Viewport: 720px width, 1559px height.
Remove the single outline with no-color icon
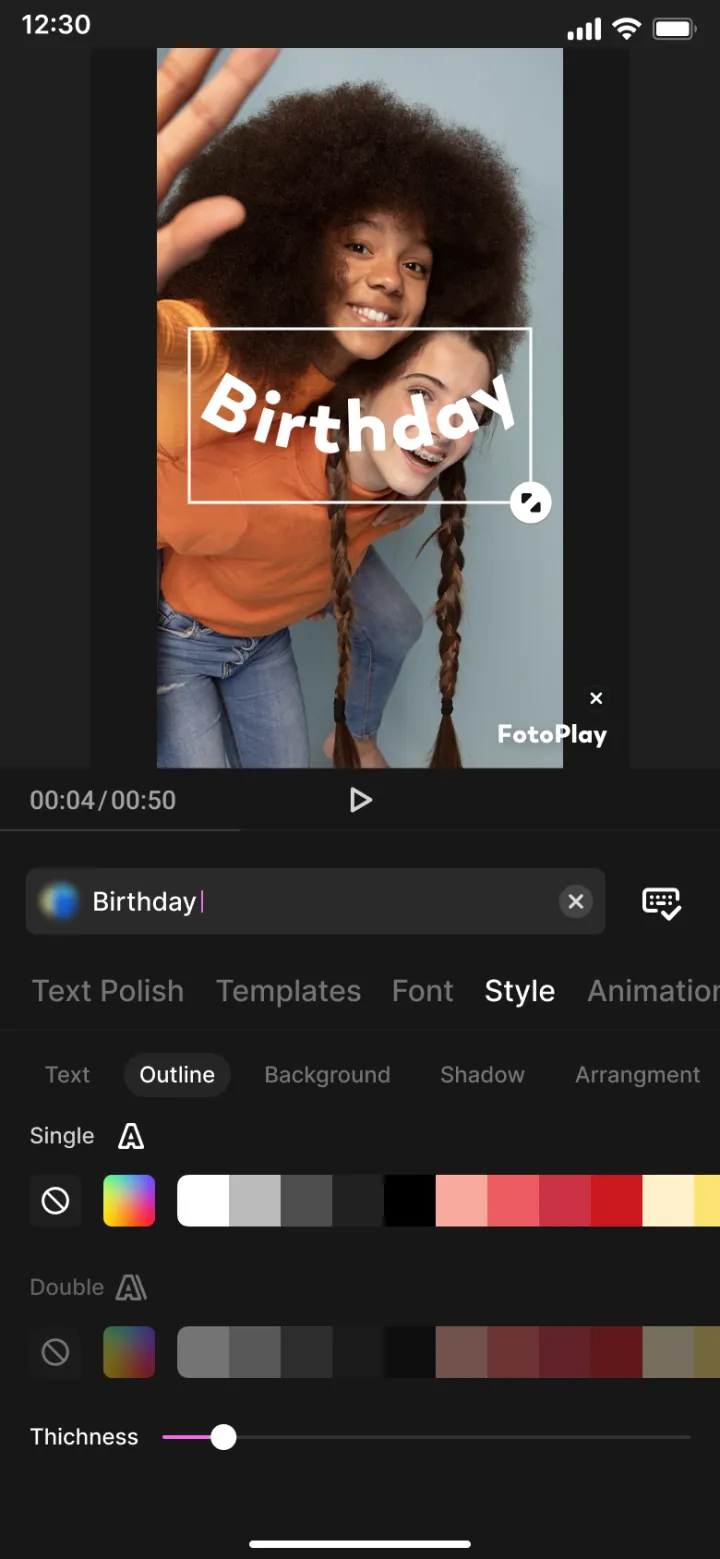tap(55, 1200)
